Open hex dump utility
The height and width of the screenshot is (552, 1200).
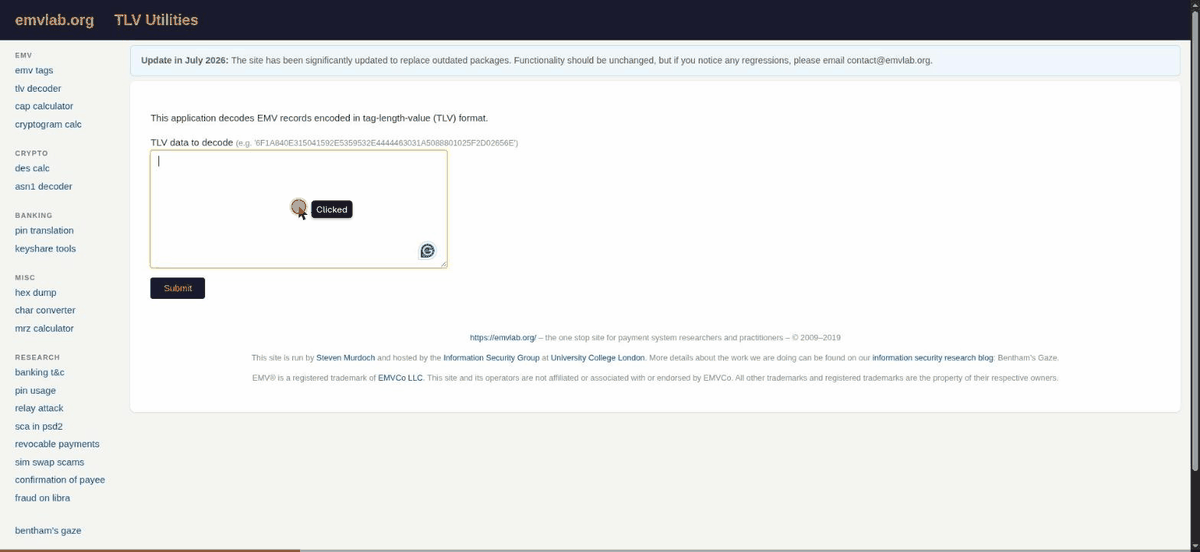(36, 293)
